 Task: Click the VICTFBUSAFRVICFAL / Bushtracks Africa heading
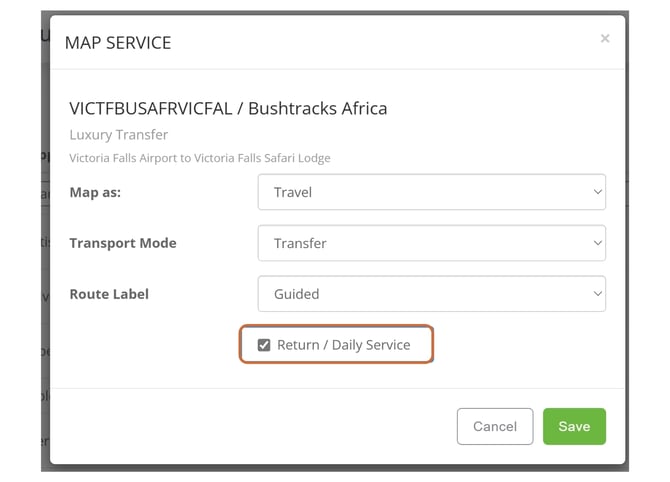228,108
